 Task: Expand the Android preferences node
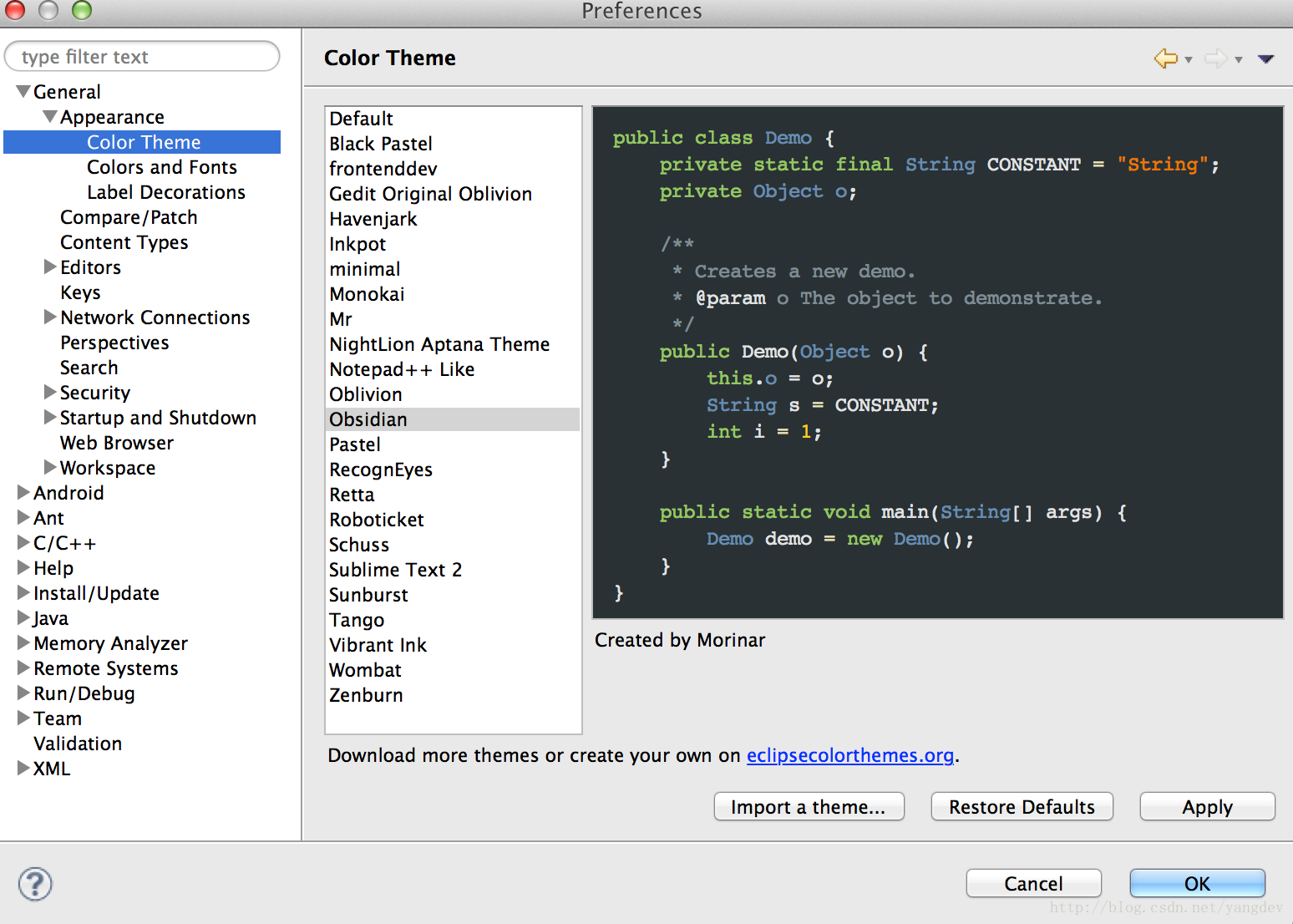[x=23, y=493]
